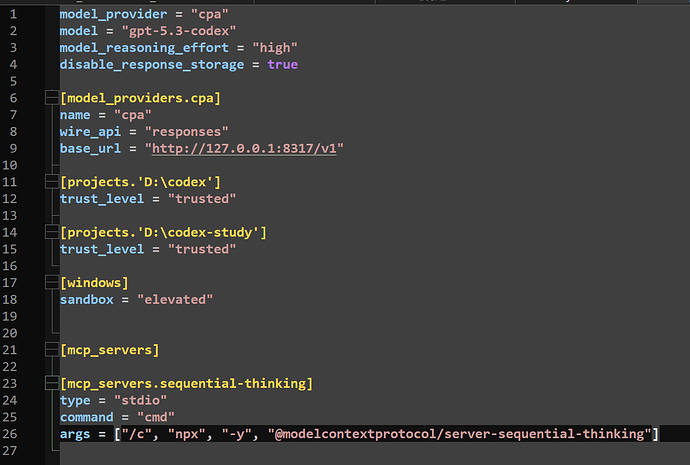Click the [windows] header text
The width and height of the screenshot is (690, 465).
click(x=94, y=283)
